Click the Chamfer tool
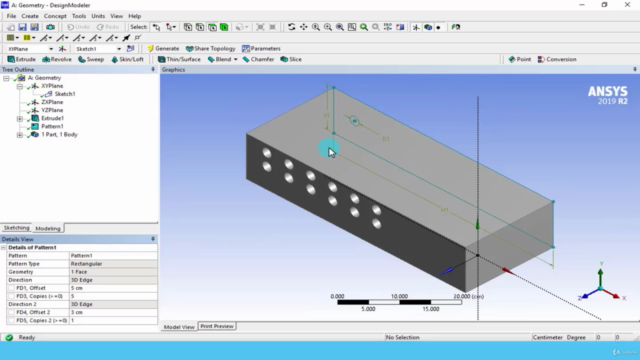The image size is (640, 360). [258, 60]
